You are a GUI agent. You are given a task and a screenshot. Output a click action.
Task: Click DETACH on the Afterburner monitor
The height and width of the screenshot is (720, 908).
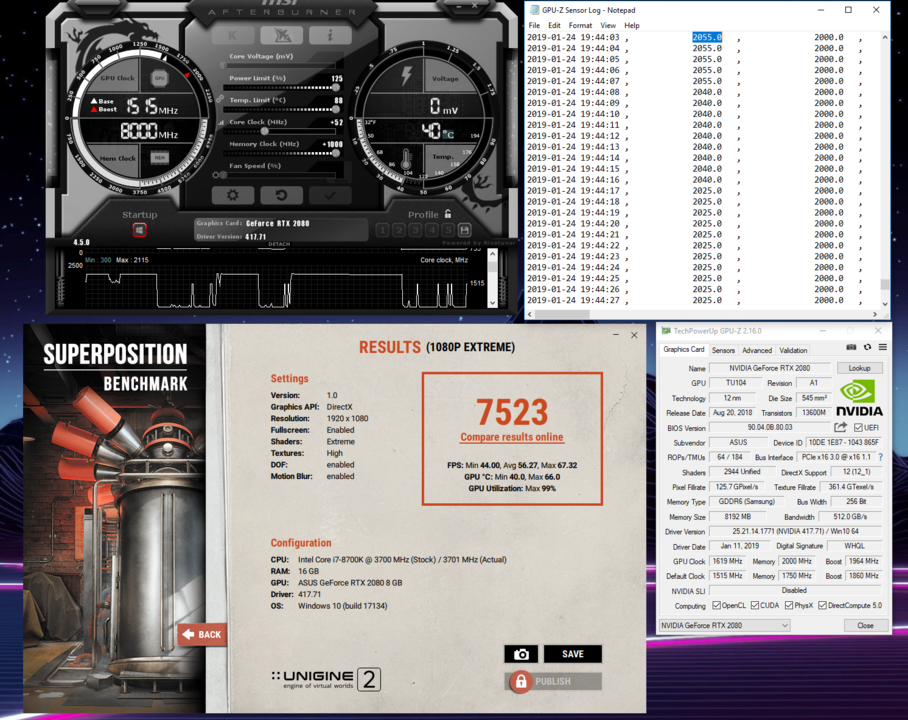279,244
